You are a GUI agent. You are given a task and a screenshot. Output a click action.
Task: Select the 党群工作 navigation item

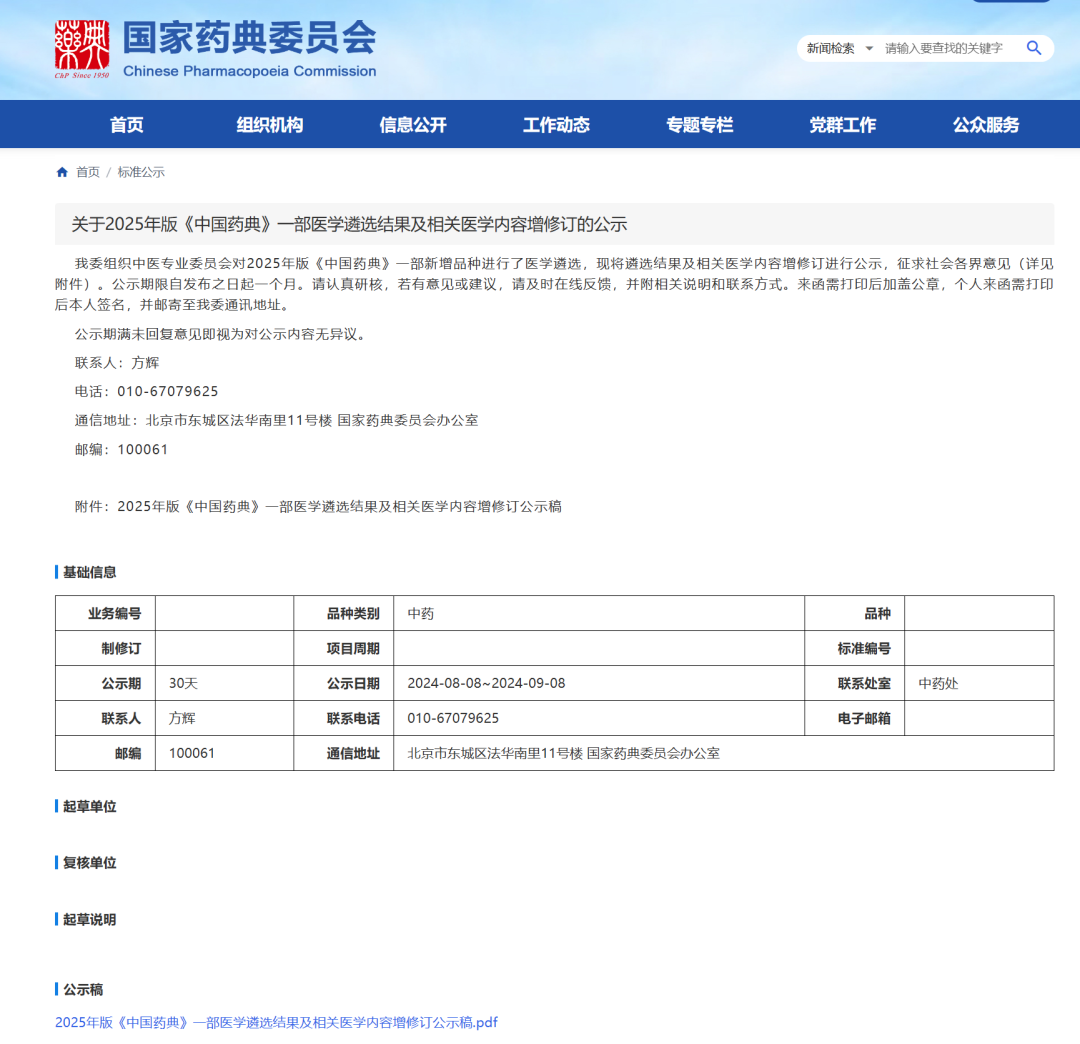click(x=842, y=124)
